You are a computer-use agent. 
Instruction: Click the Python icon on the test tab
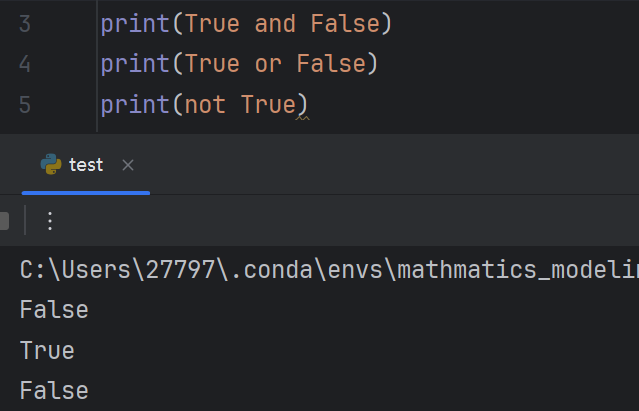(51, 164)
